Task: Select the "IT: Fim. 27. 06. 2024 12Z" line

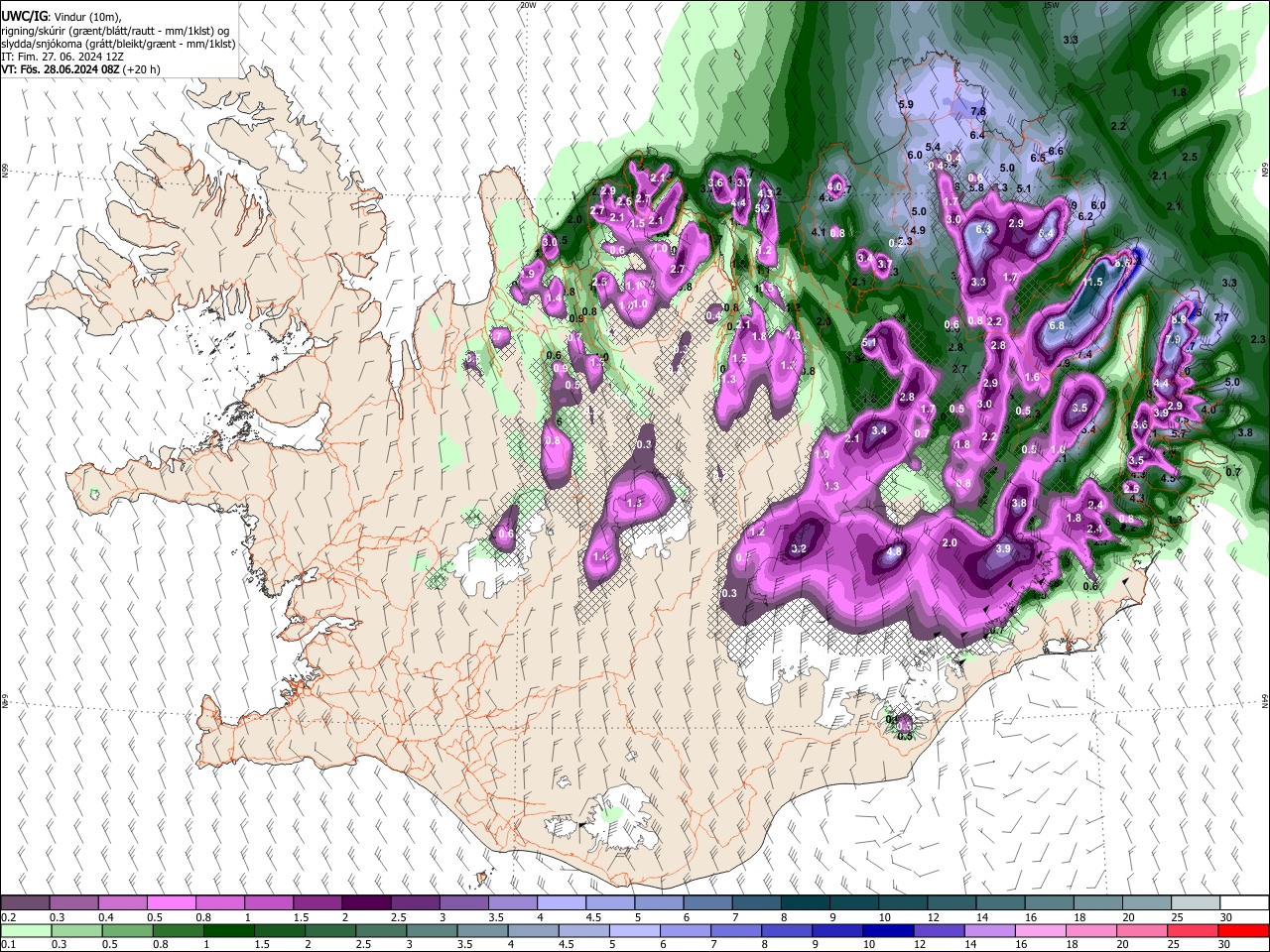Action: coord(62,57)
